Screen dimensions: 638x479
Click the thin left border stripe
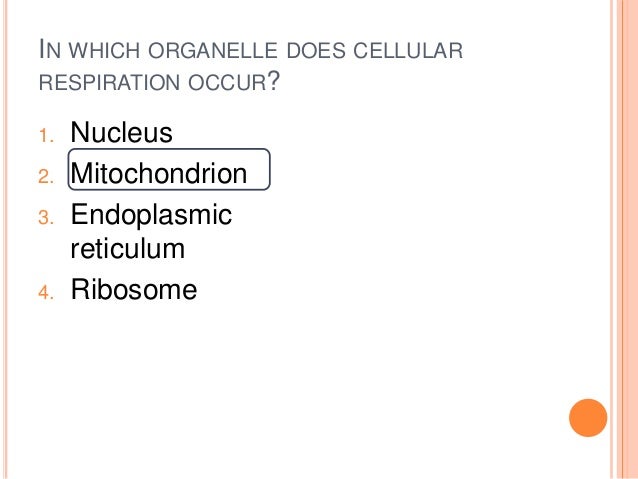coord(5,239)
